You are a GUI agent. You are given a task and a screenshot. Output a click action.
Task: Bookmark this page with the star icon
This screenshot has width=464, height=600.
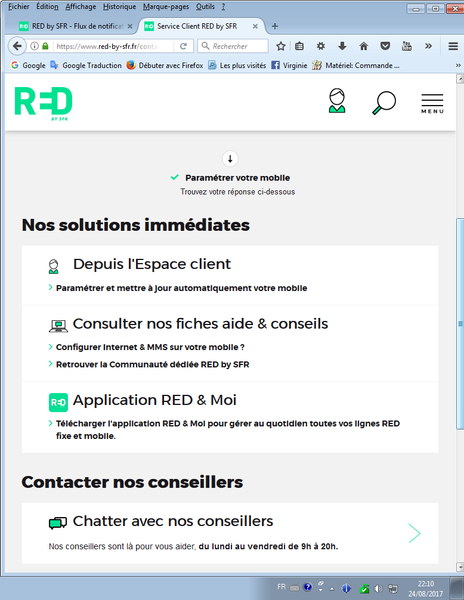coord(281,46)
